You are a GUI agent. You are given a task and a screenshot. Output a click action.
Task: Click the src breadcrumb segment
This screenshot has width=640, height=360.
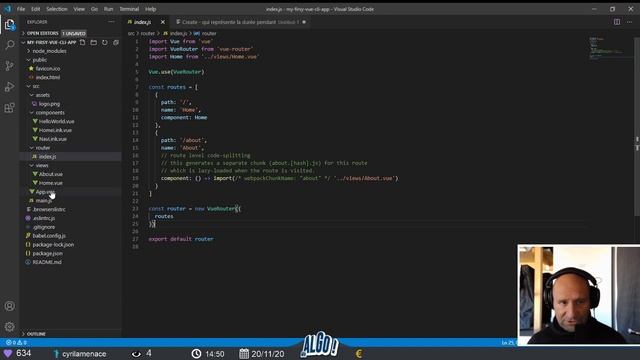131,33
